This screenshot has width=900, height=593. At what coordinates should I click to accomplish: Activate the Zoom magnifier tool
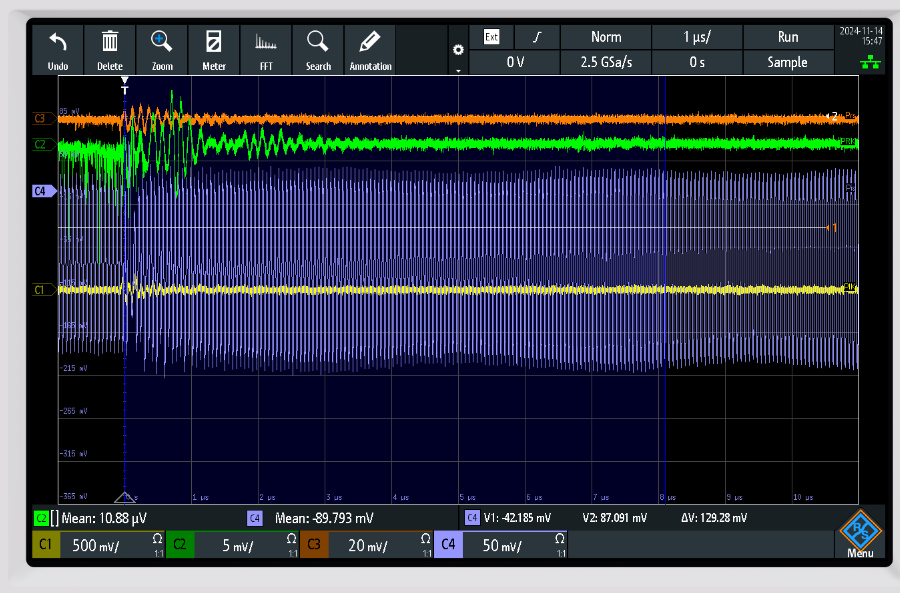pos(162,49)
